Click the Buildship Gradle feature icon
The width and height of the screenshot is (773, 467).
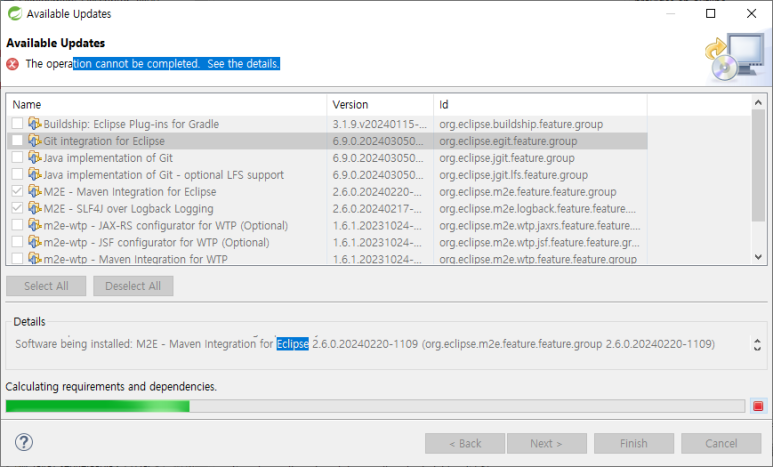pyautogui.click(x=35, y=123)
